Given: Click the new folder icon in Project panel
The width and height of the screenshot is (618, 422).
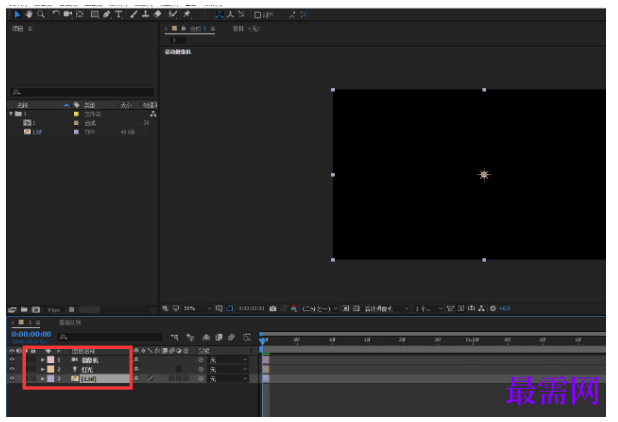Looking at the screenshot, I should pyautogui.click(x=24, y=310).
